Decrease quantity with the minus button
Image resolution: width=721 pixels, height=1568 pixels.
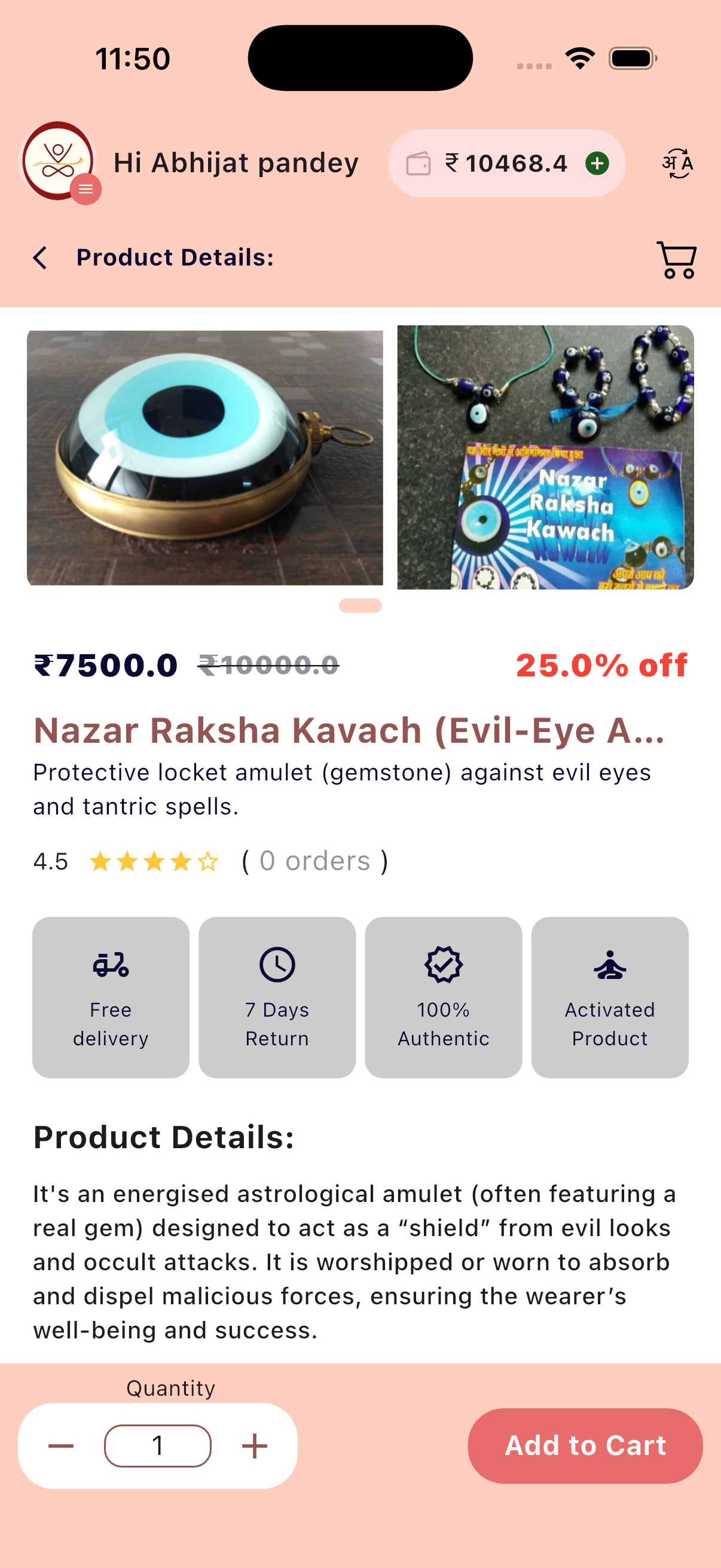pyautogui.click(x=61, y=1445)
